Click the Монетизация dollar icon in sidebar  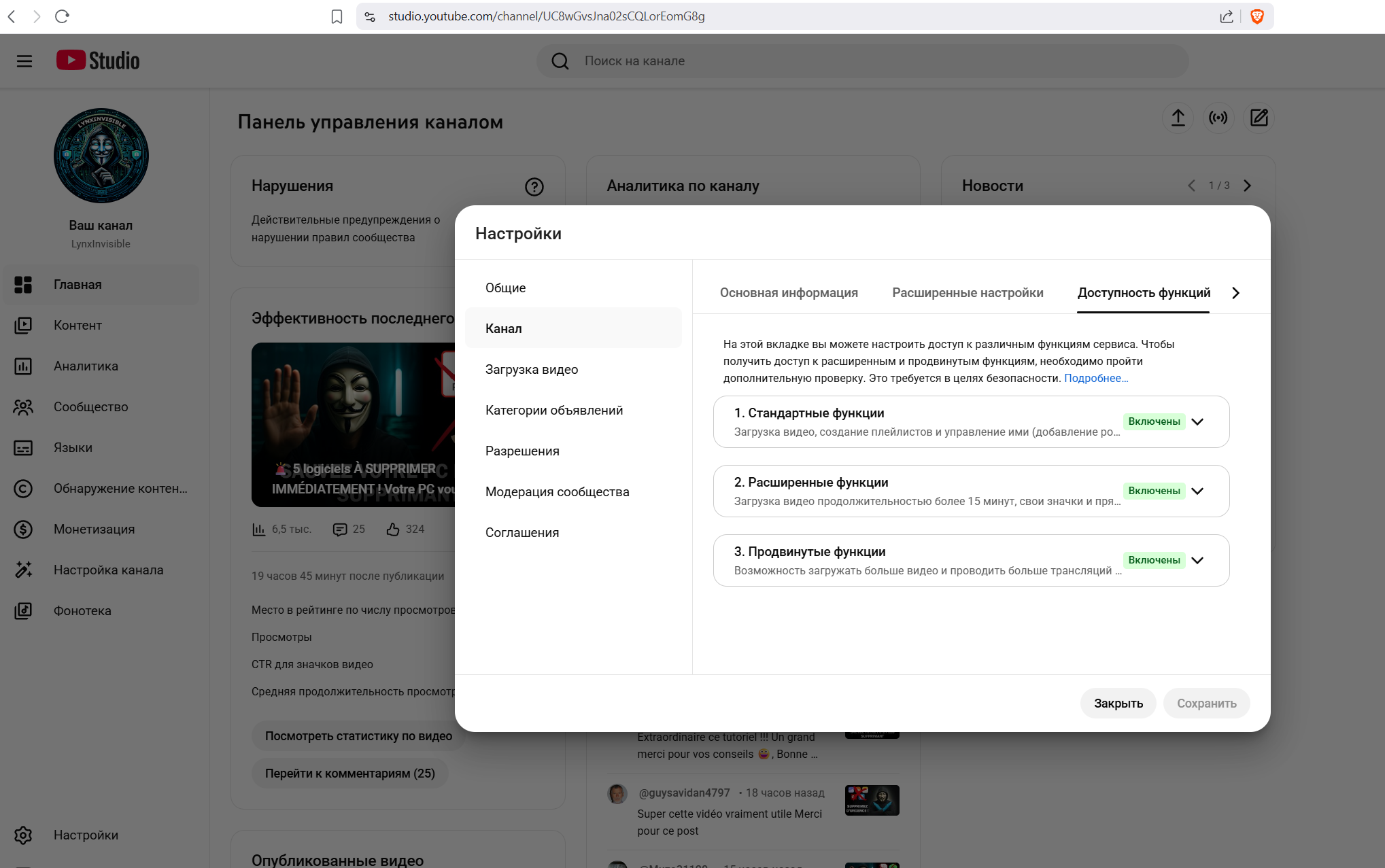pyautogui.click(x=23, y=529)
